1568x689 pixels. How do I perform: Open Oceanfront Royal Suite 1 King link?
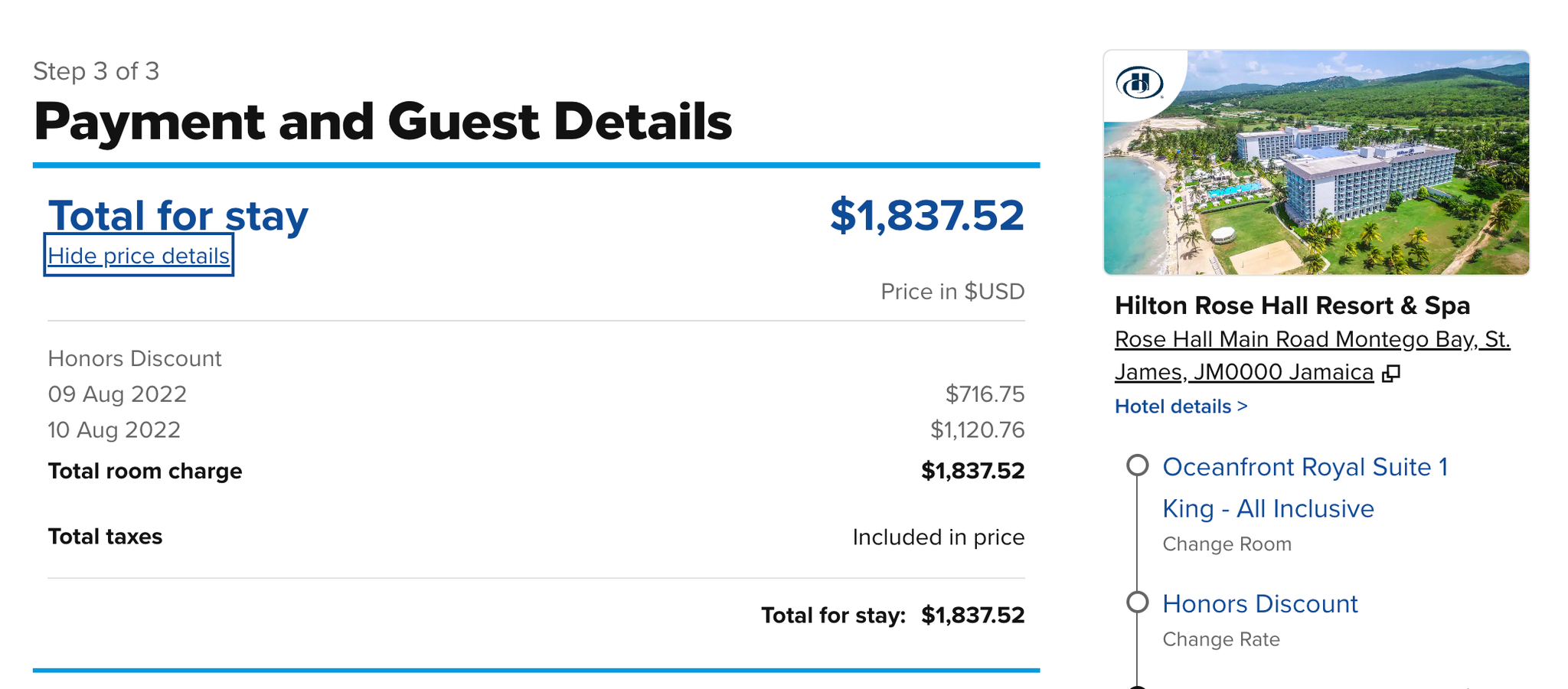tap(1305, 487)
